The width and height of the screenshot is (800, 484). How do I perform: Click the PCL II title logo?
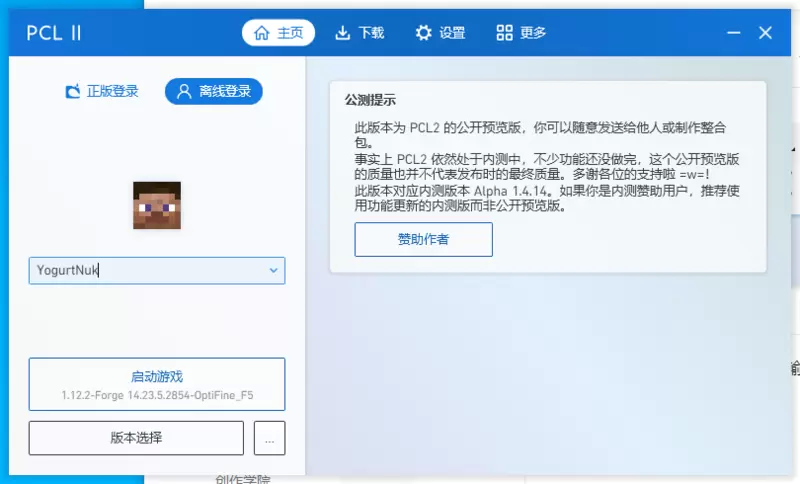click(x=54, y=33)
